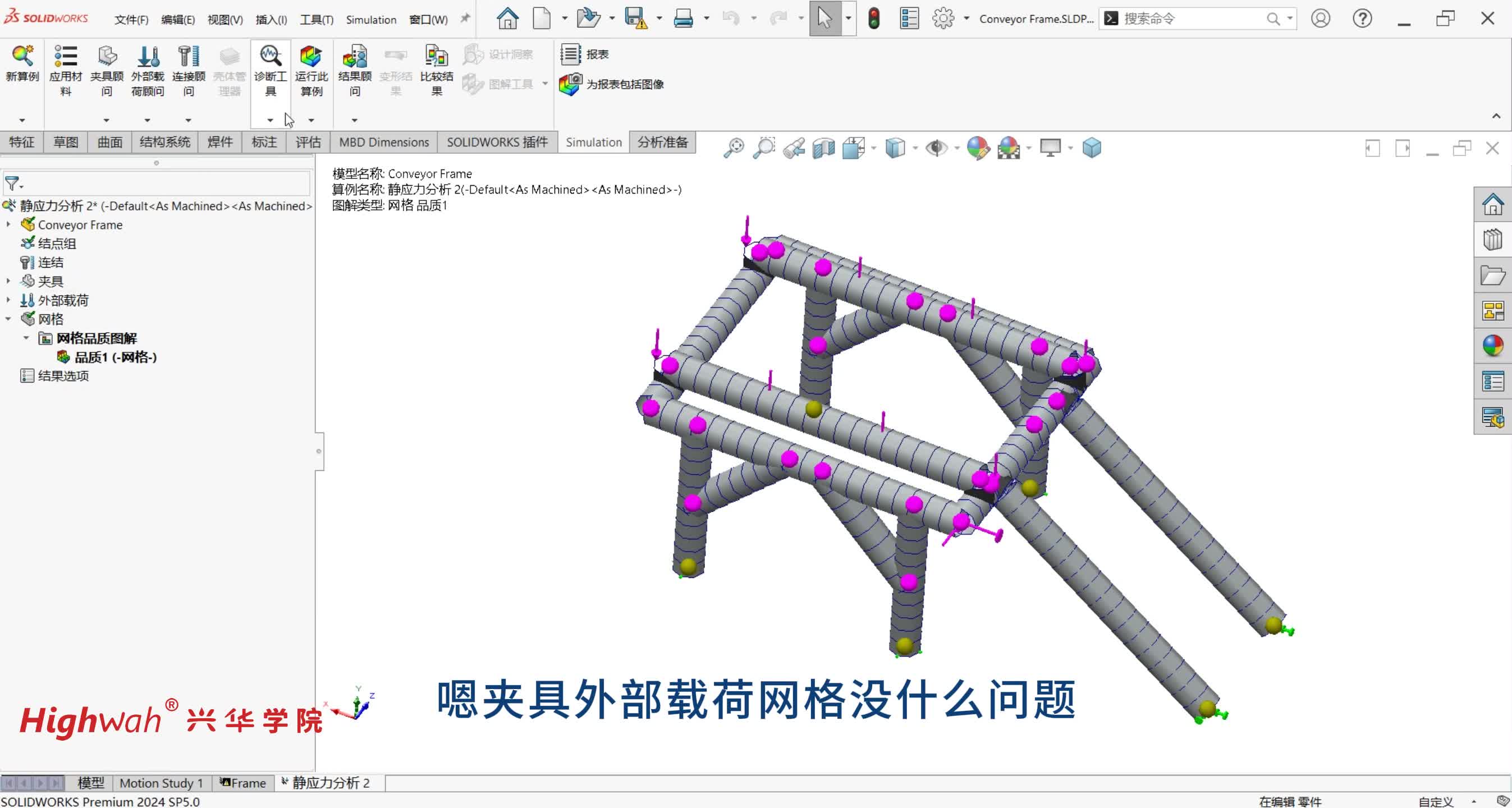Open dropdown arrow under 外部载荷顾问
Screen dimensions: 1512x808
pyautogui.click(x=147, y=120)
